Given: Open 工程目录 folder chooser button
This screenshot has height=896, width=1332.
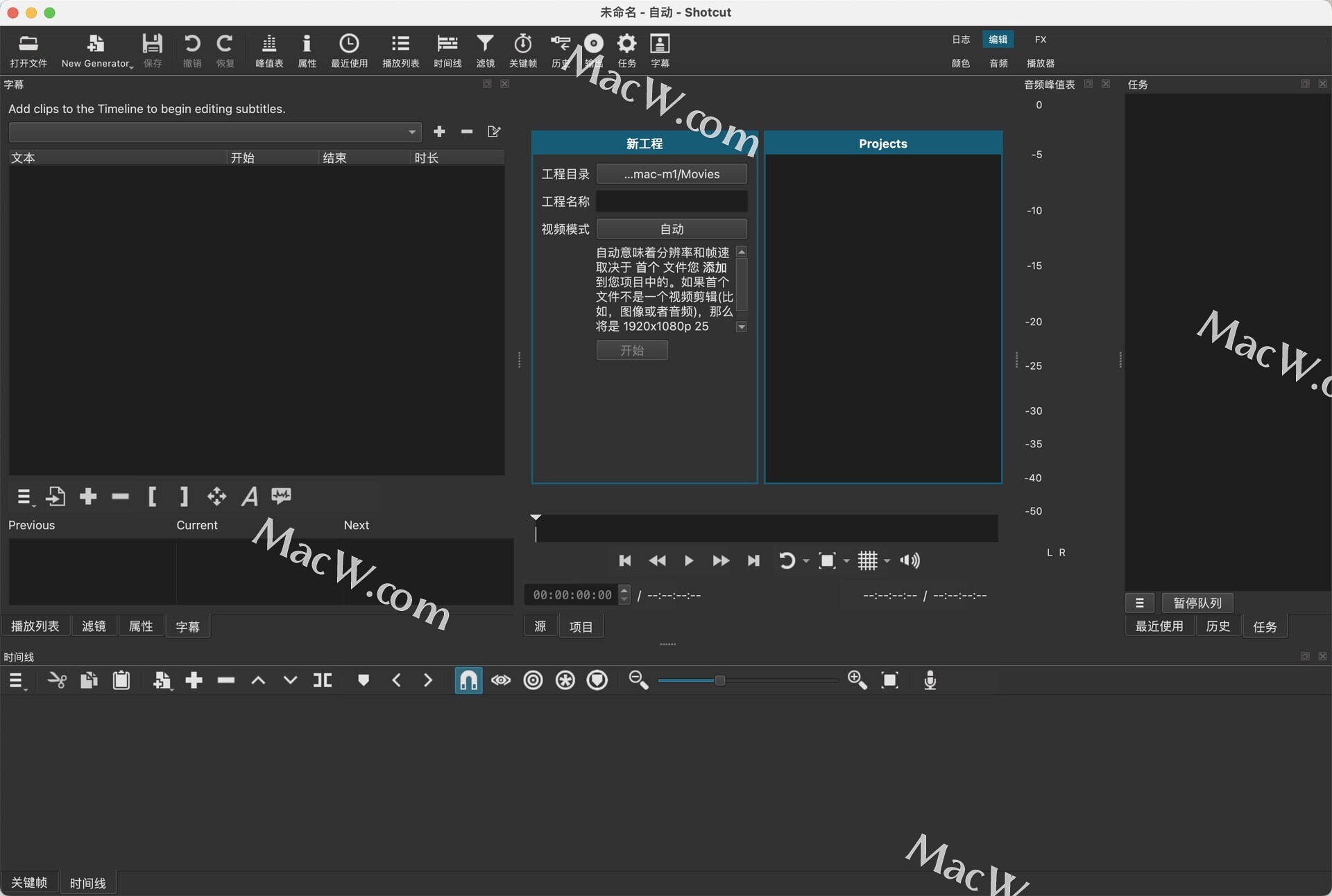Looking at the screenshot, I should click(x=672, y=174).
